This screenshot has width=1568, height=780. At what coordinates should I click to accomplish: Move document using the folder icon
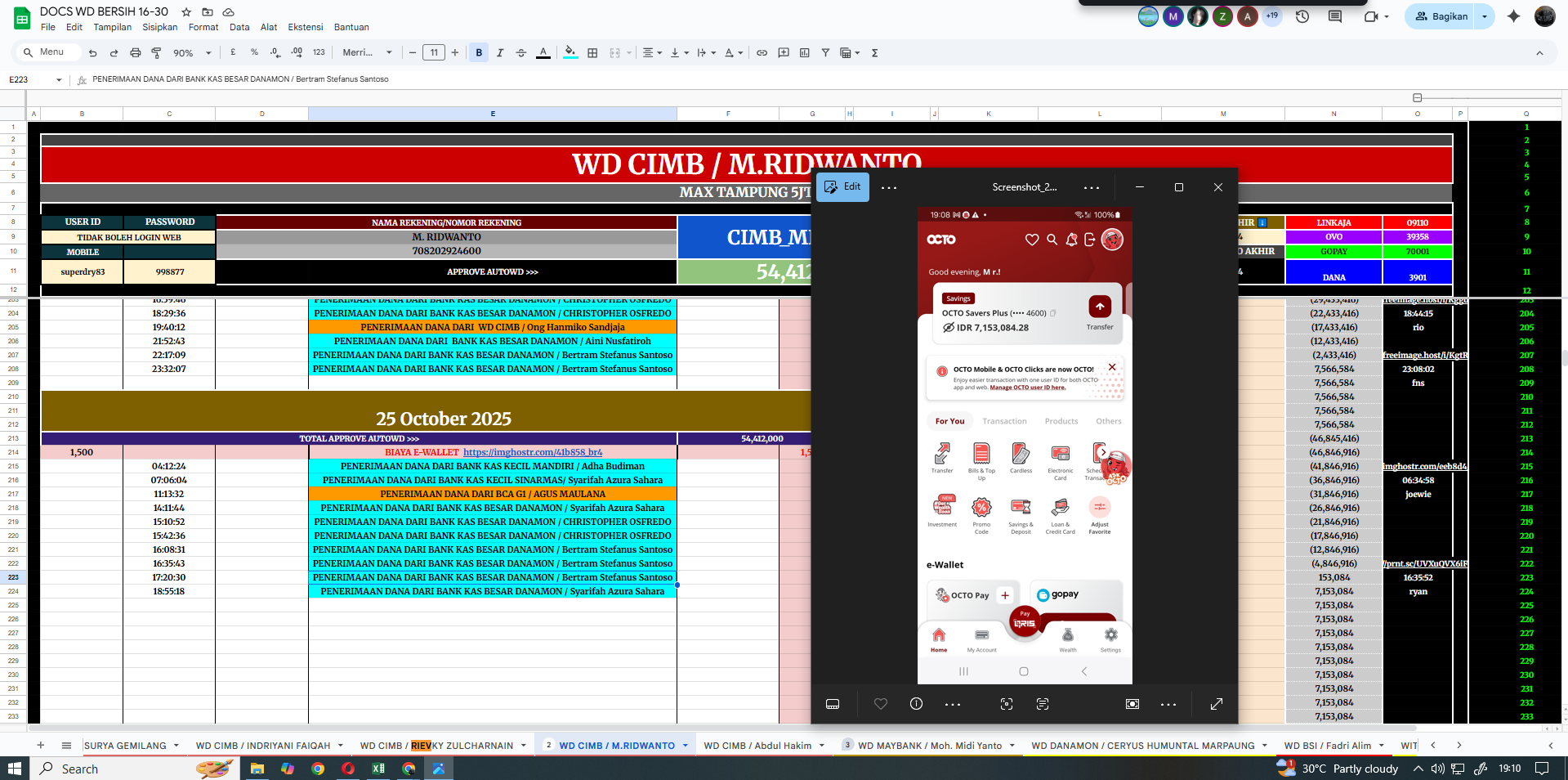coord(208,12)
